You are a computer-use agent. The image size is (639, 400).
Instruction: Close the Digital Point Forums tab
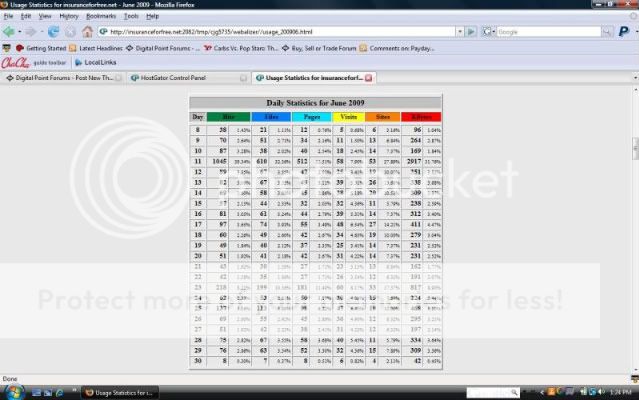coord(118,78)
